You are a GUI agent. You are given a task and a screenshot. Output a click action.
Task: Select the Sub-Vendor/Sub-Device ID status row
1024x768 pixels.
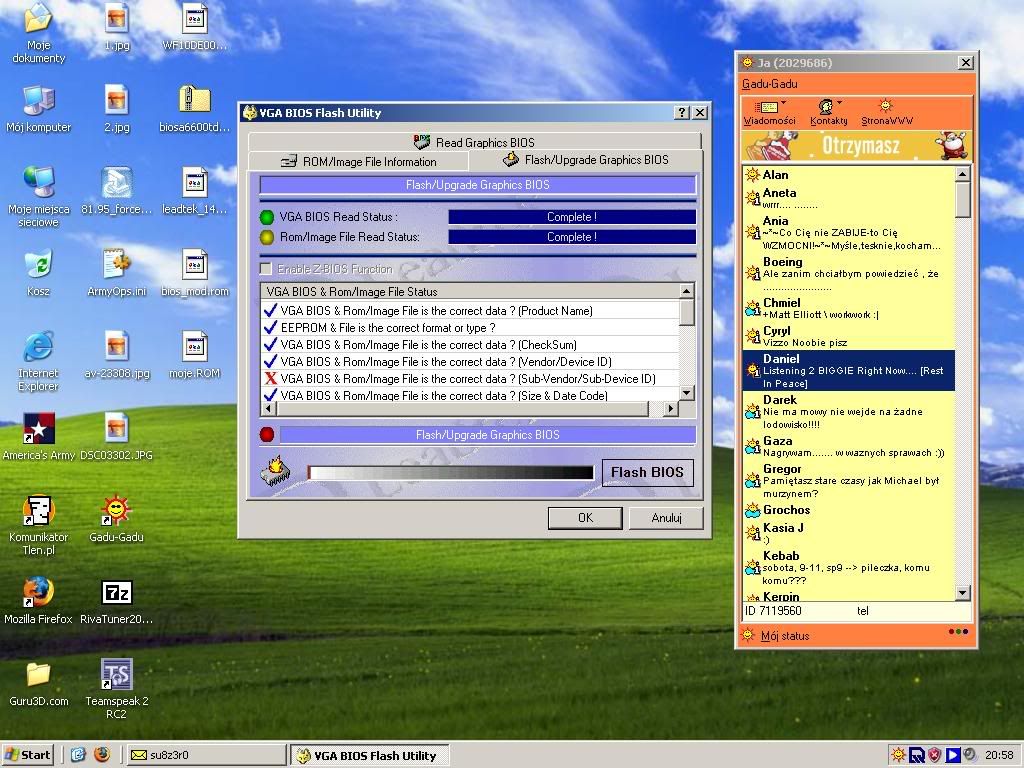coord(470,379)
